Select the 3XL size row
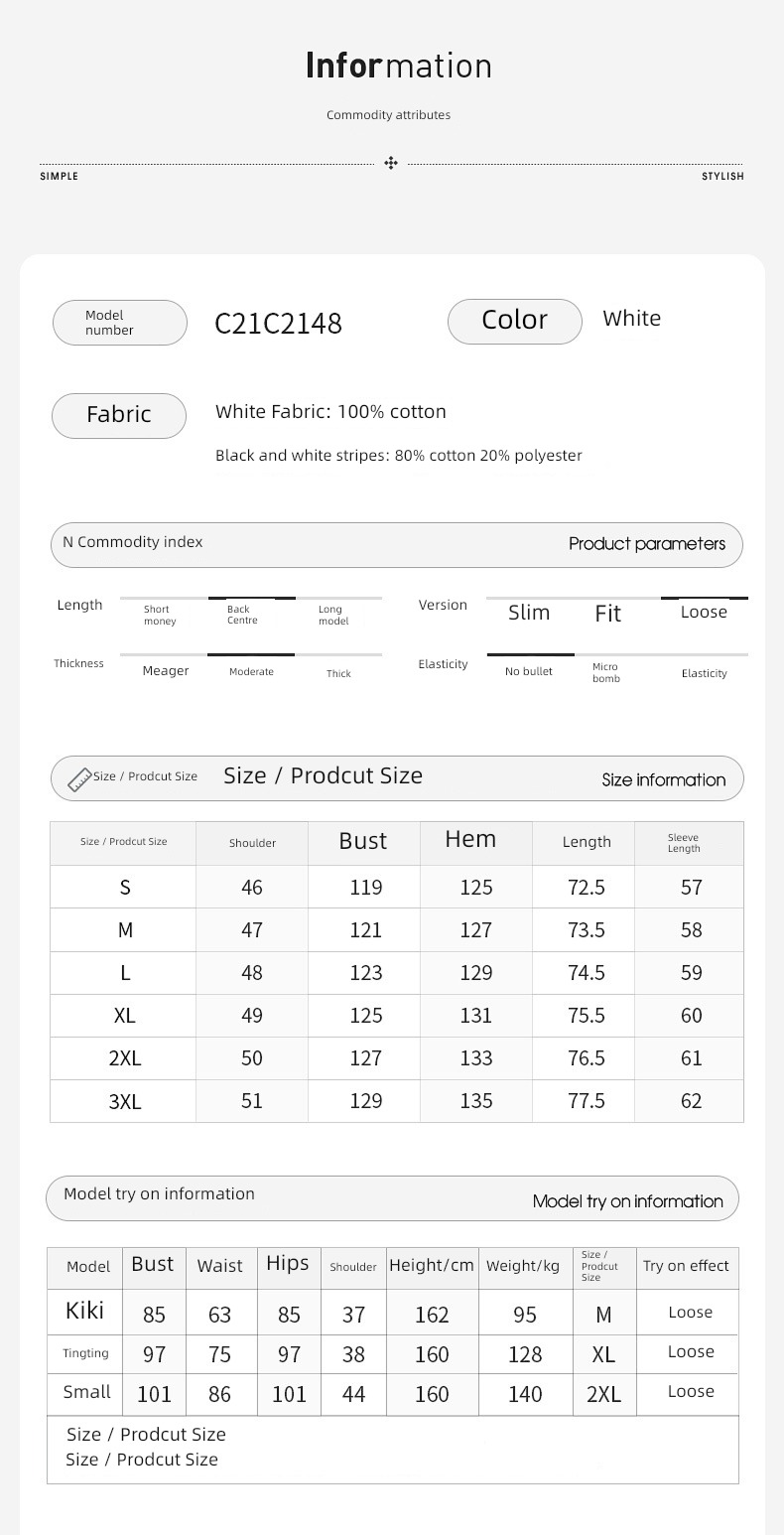The height and width of the screenshot is (1535, 784). point(397,1101)
